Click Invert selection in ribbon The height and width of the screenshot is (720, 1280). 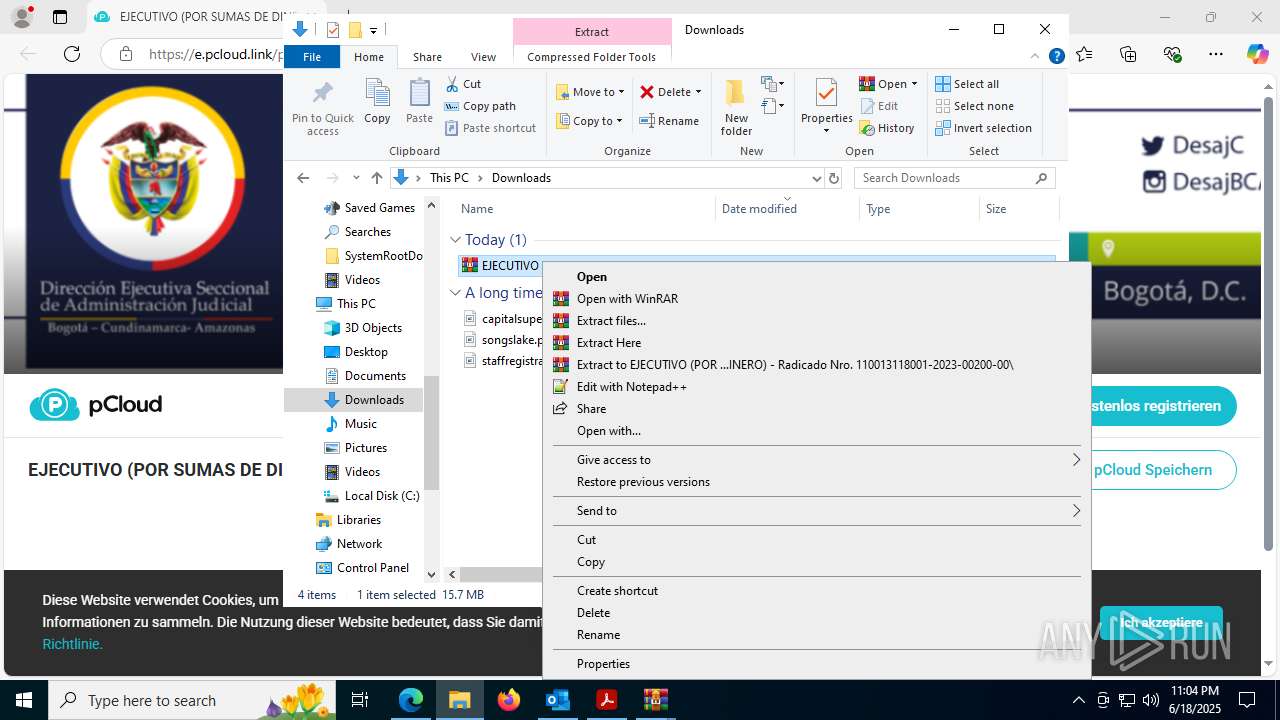[x=983, y=128]
